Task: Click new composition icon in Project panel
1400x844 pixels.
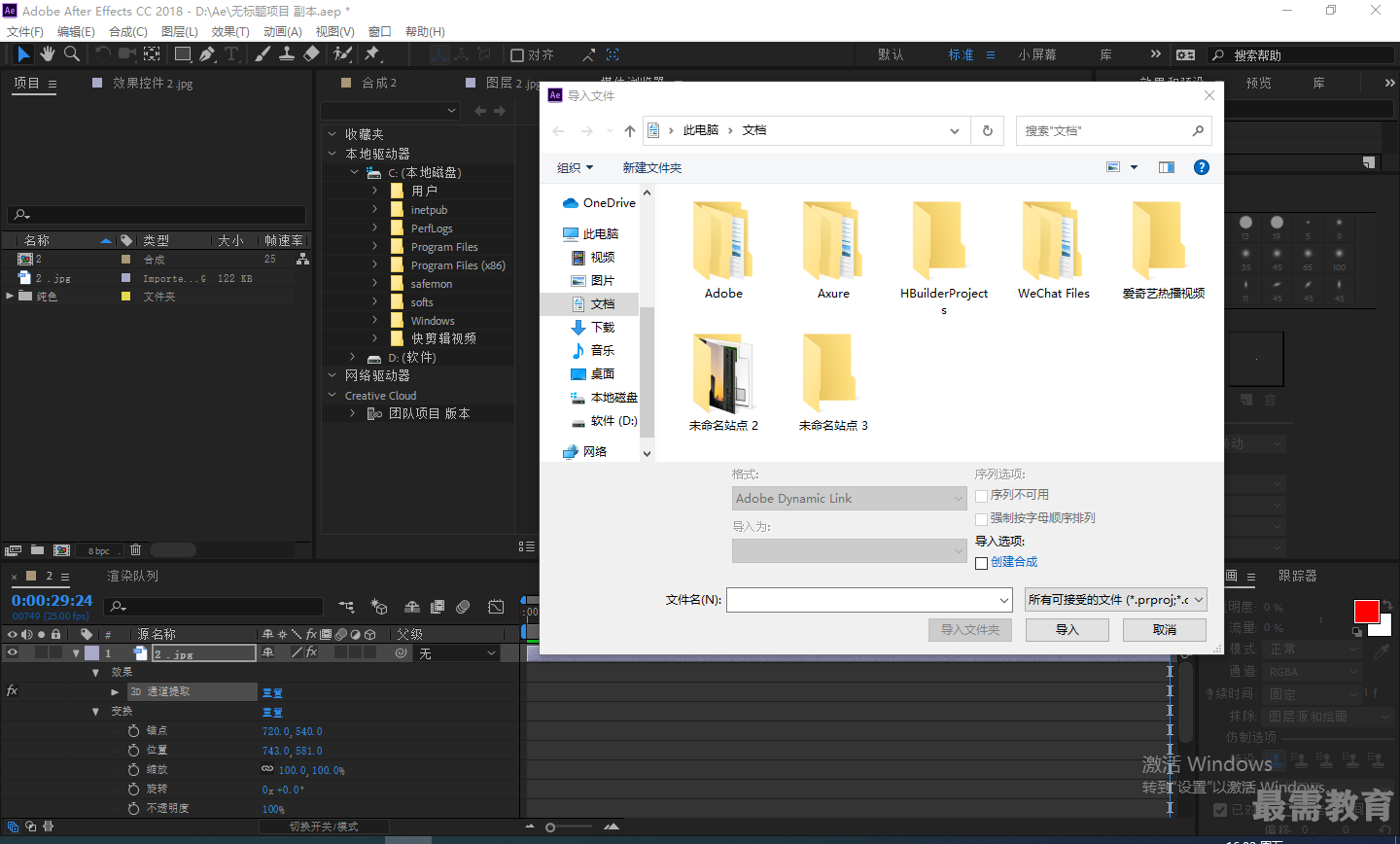Action: coord(61,550)
